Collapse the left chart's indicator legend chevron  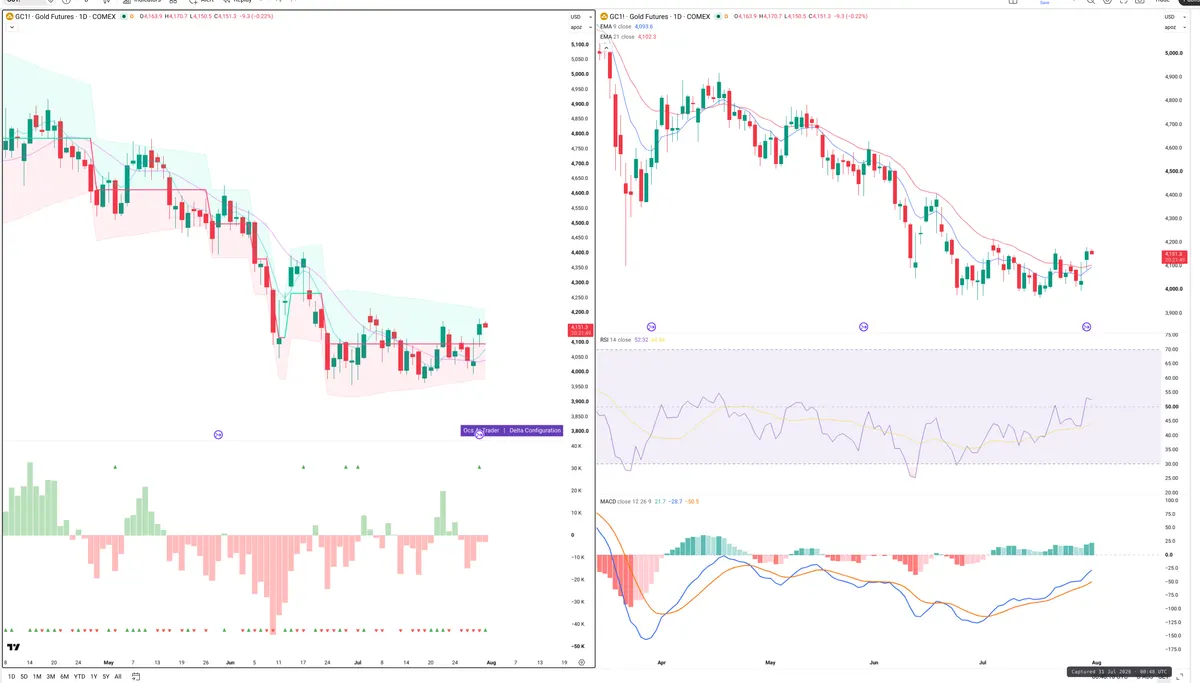(x=11, y=27)
